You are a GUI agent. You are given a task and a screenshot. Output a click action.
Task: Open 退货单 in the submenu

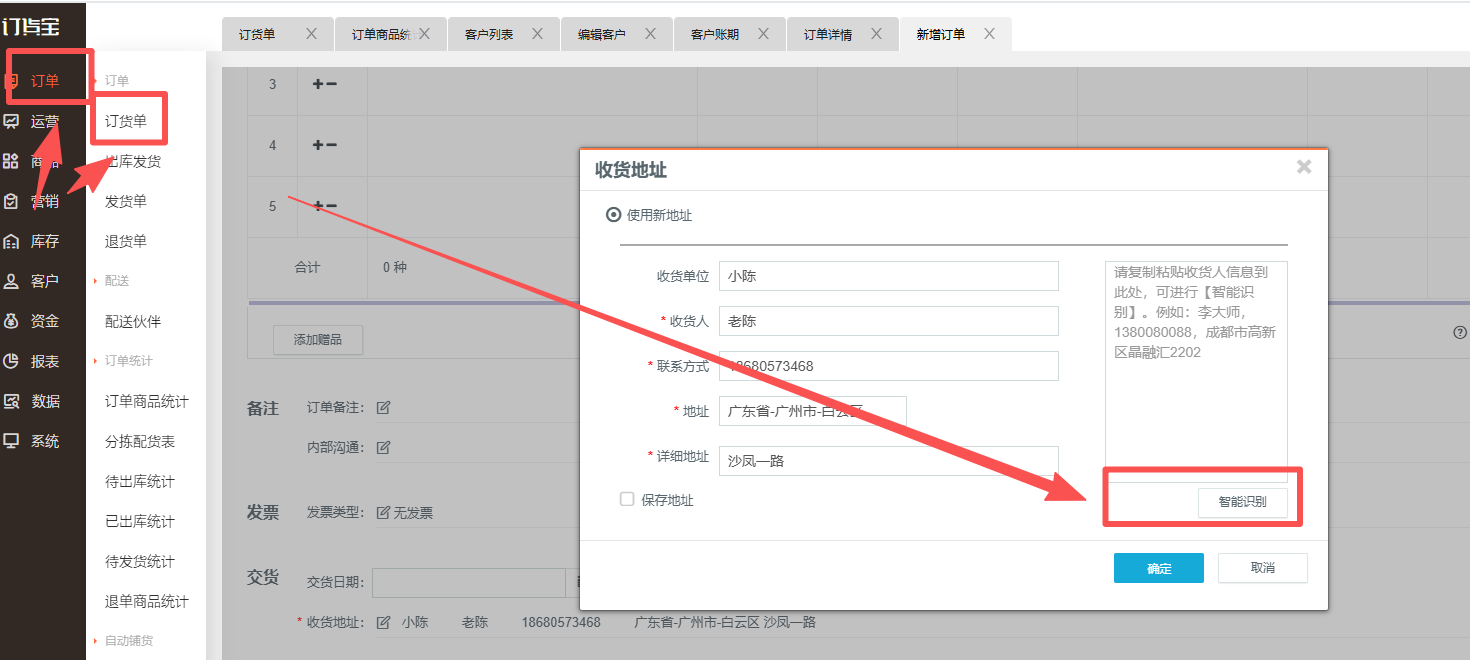(126, 241)
